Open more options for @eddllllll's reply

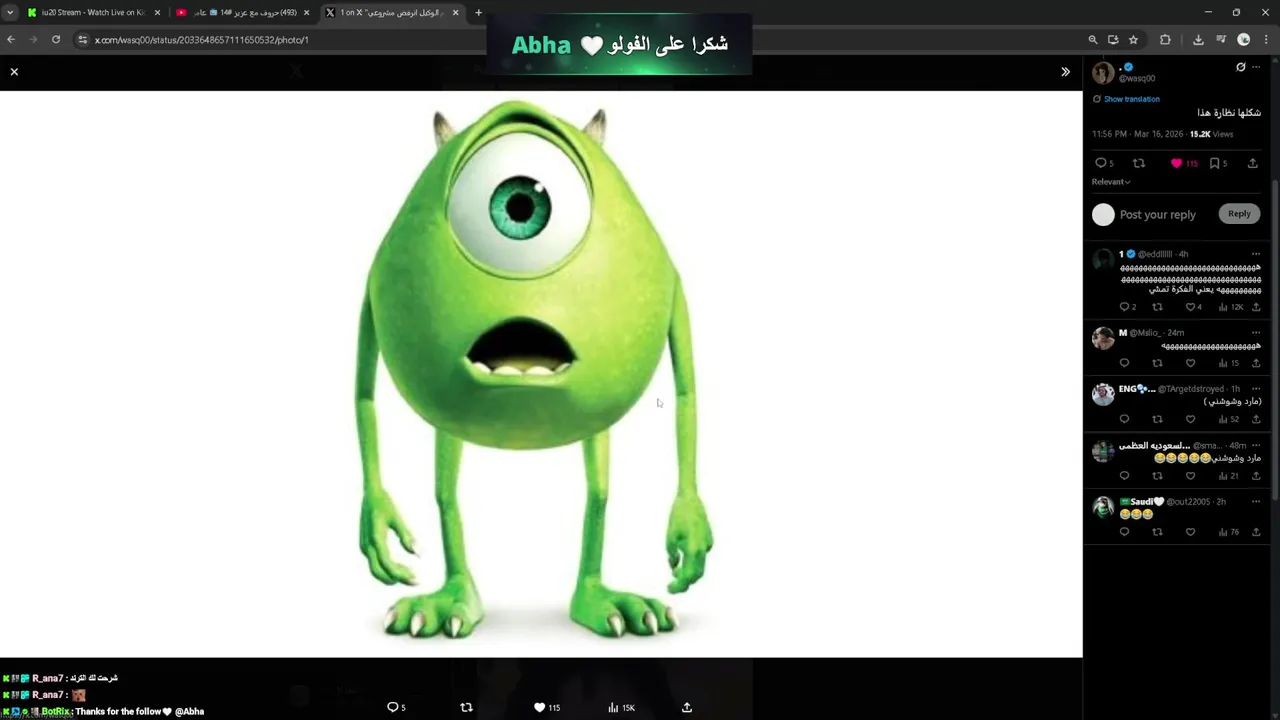[1256, 254]
